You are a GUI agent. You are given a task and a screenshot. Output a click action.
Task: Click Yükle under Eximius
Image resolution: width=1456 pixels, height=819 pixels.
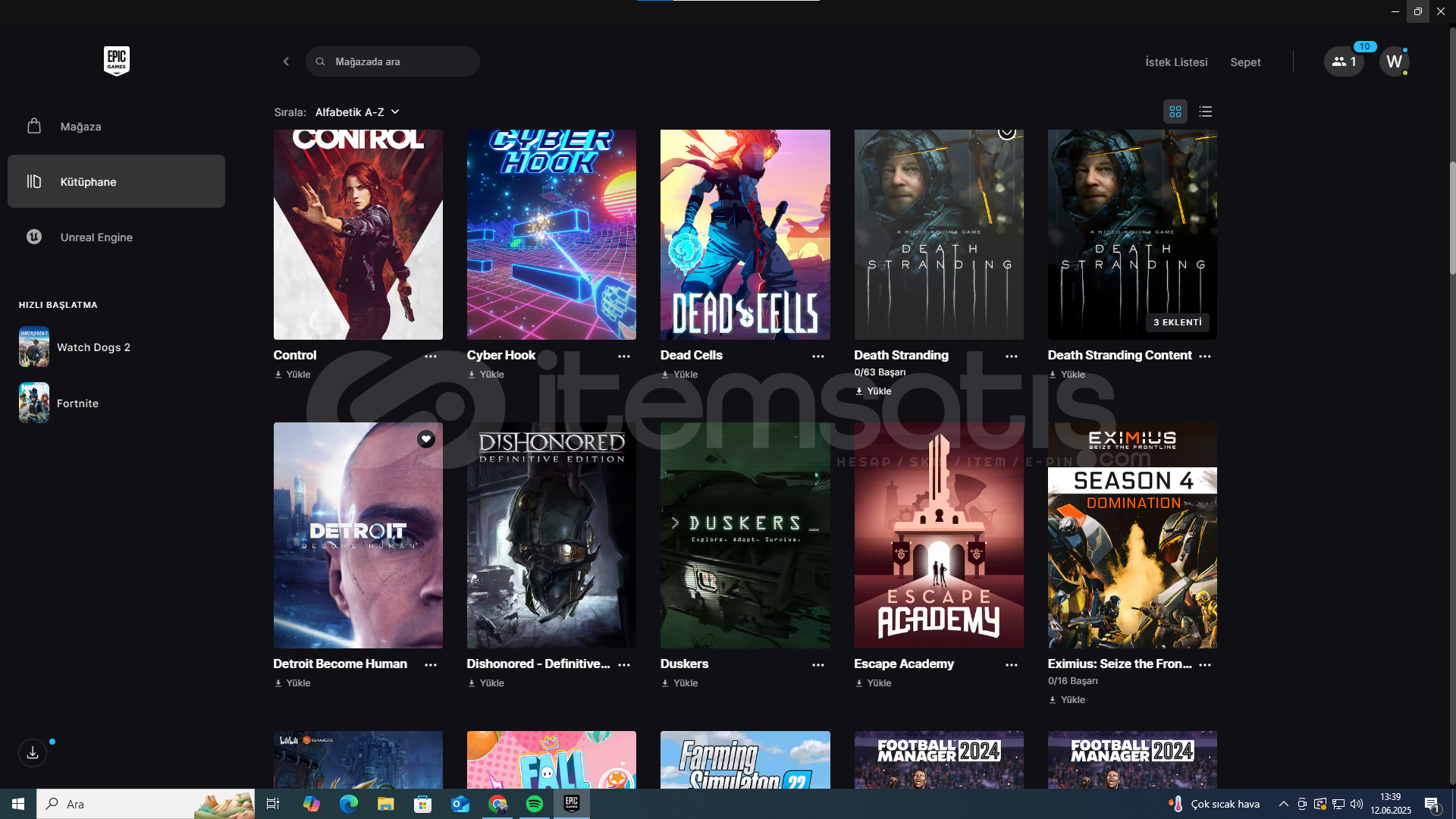pos(1067,700)
